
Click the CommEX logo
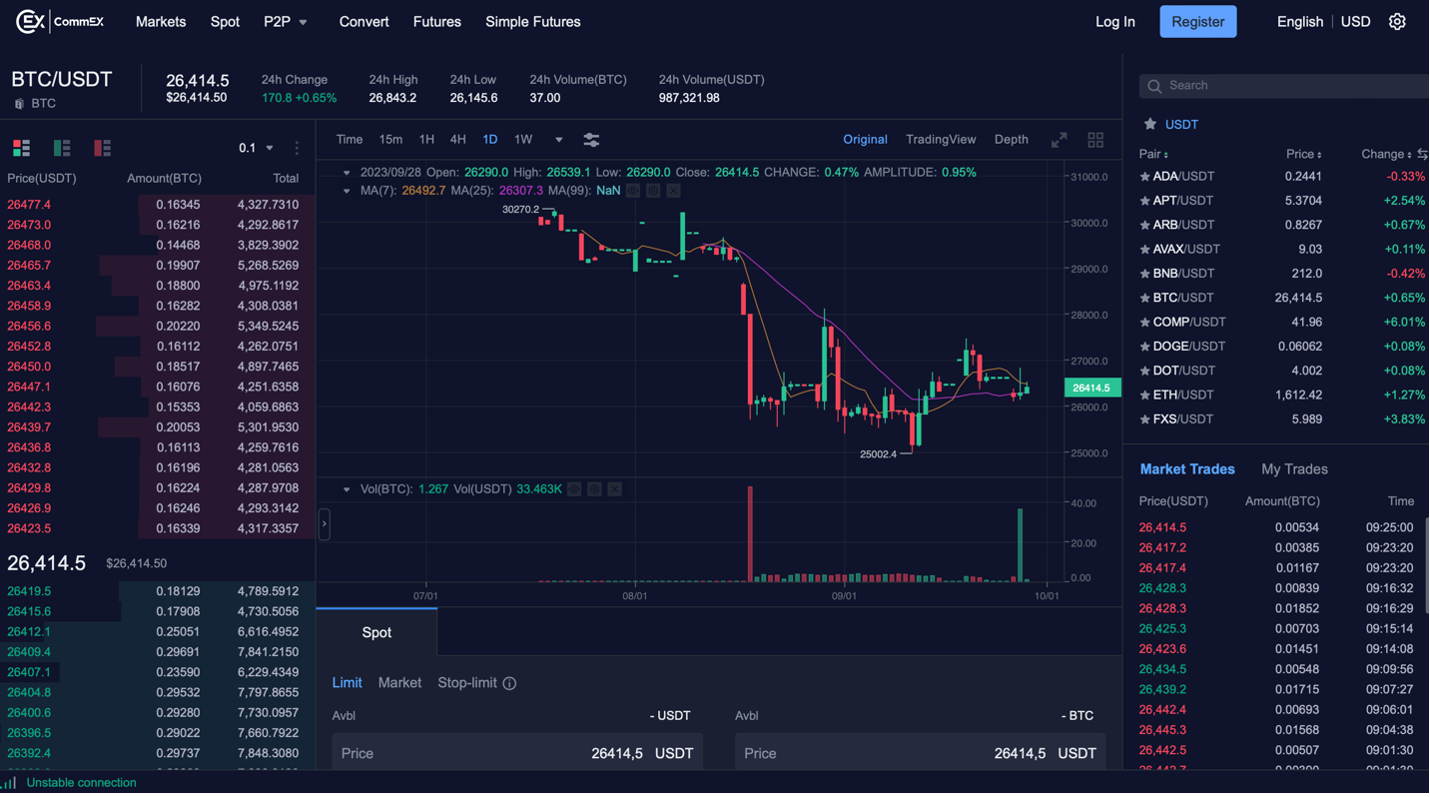pyautogui.click(x=60, y=21)
